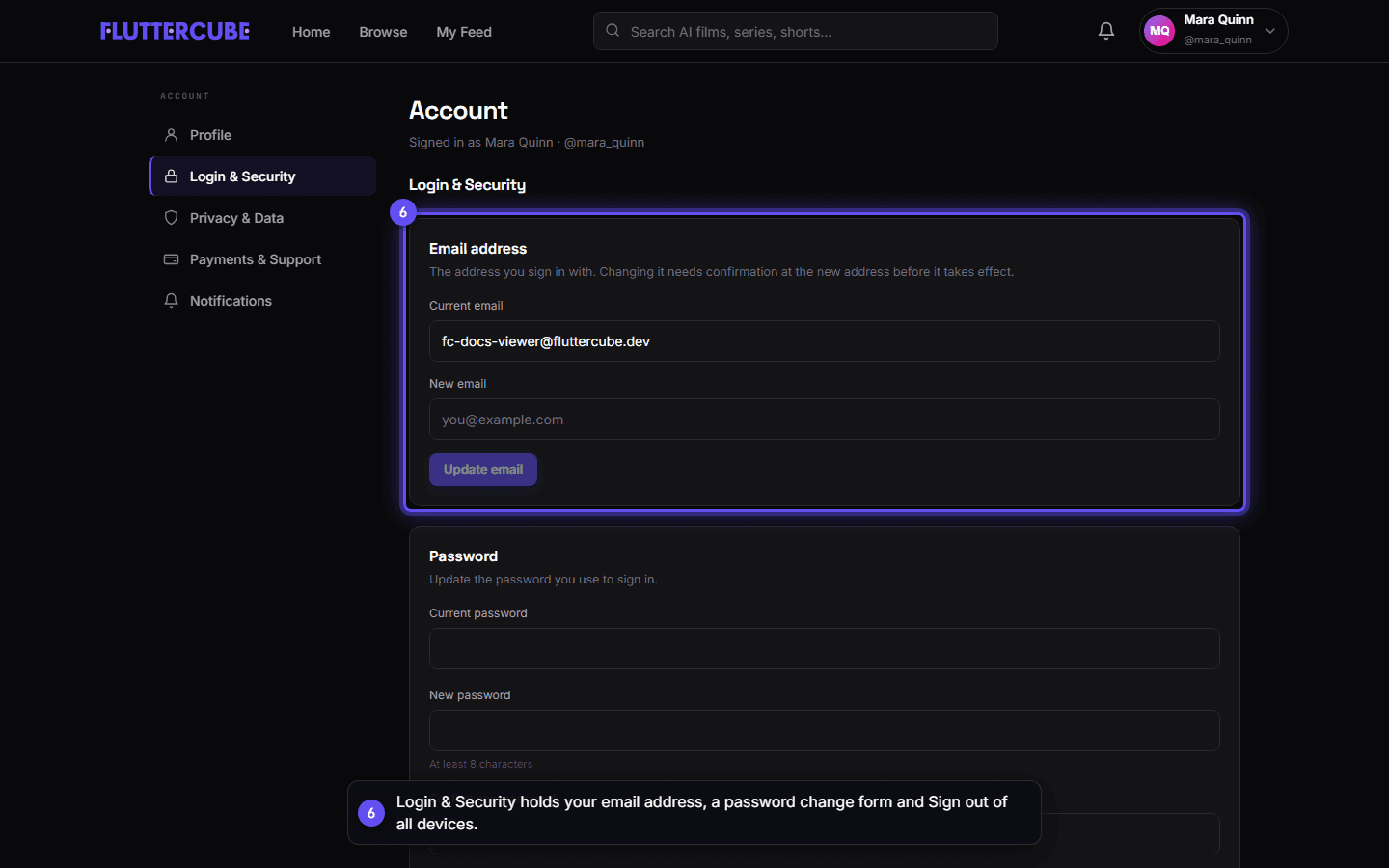Click the Current email field
Image resolution: width=1389 pixels, height=868 pixels.
coord(825,341)
